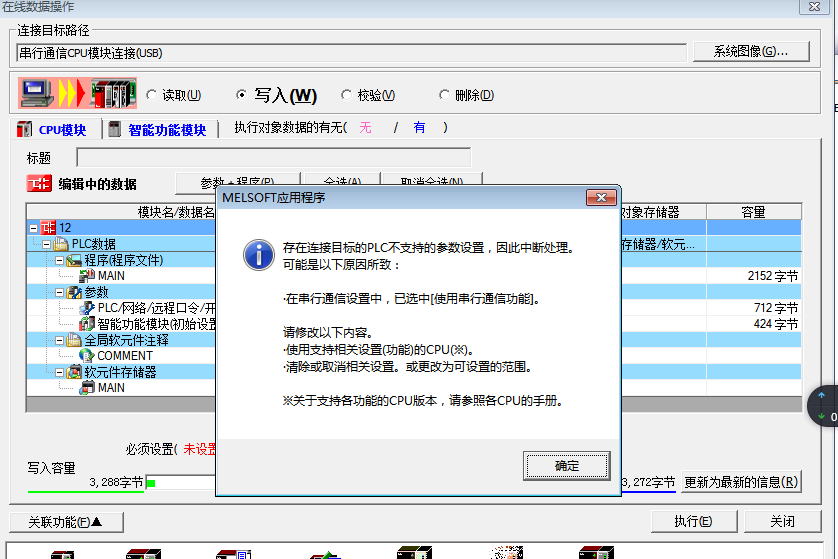Click the blue info icon in dialog
Image resolution: width=838 pixels, height=559 pixels.
258,253
